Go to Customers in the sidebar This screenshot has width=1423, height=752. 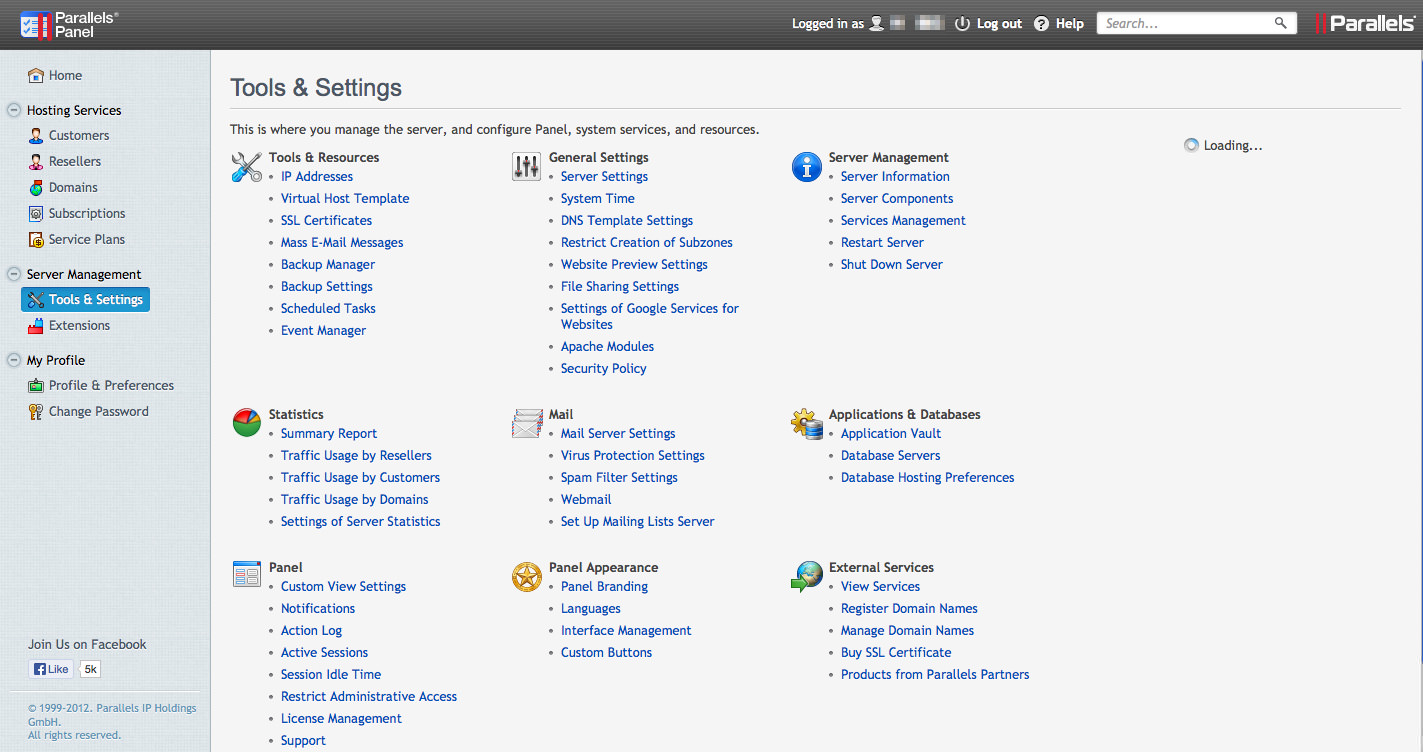coord(79,135)
